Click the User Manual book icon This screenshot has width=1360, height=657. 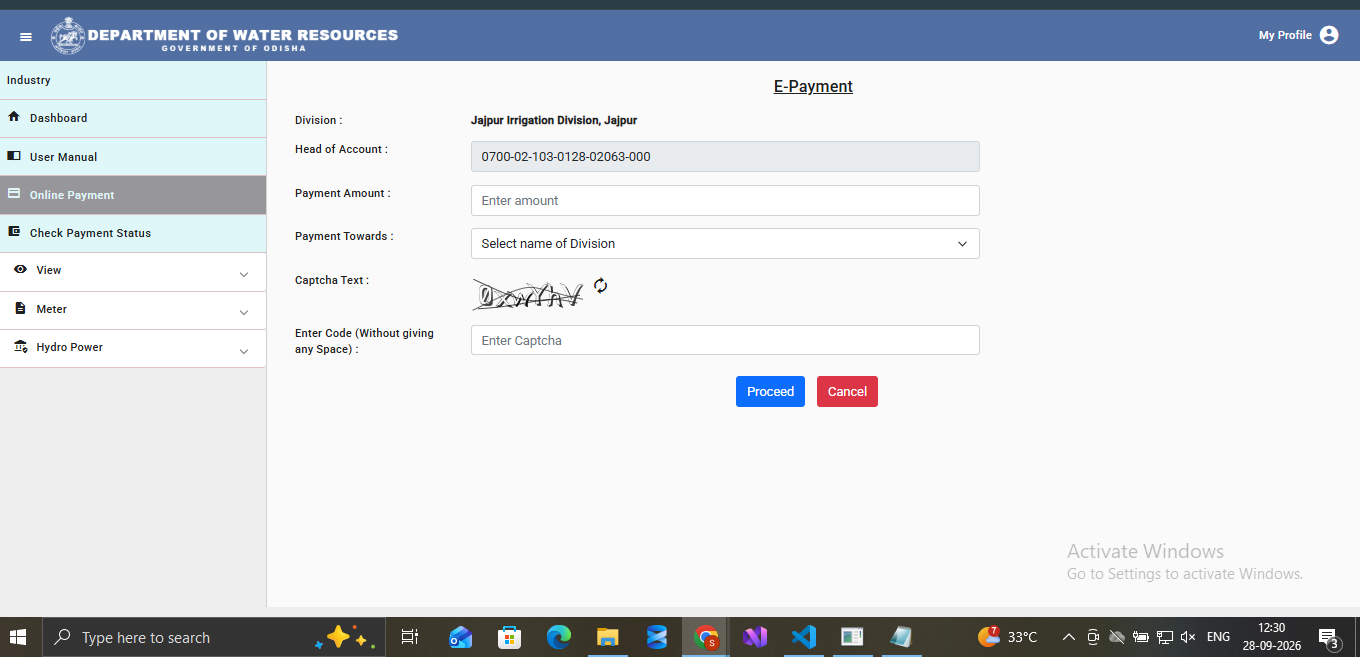pyautogui.click(x=14, y=156)
